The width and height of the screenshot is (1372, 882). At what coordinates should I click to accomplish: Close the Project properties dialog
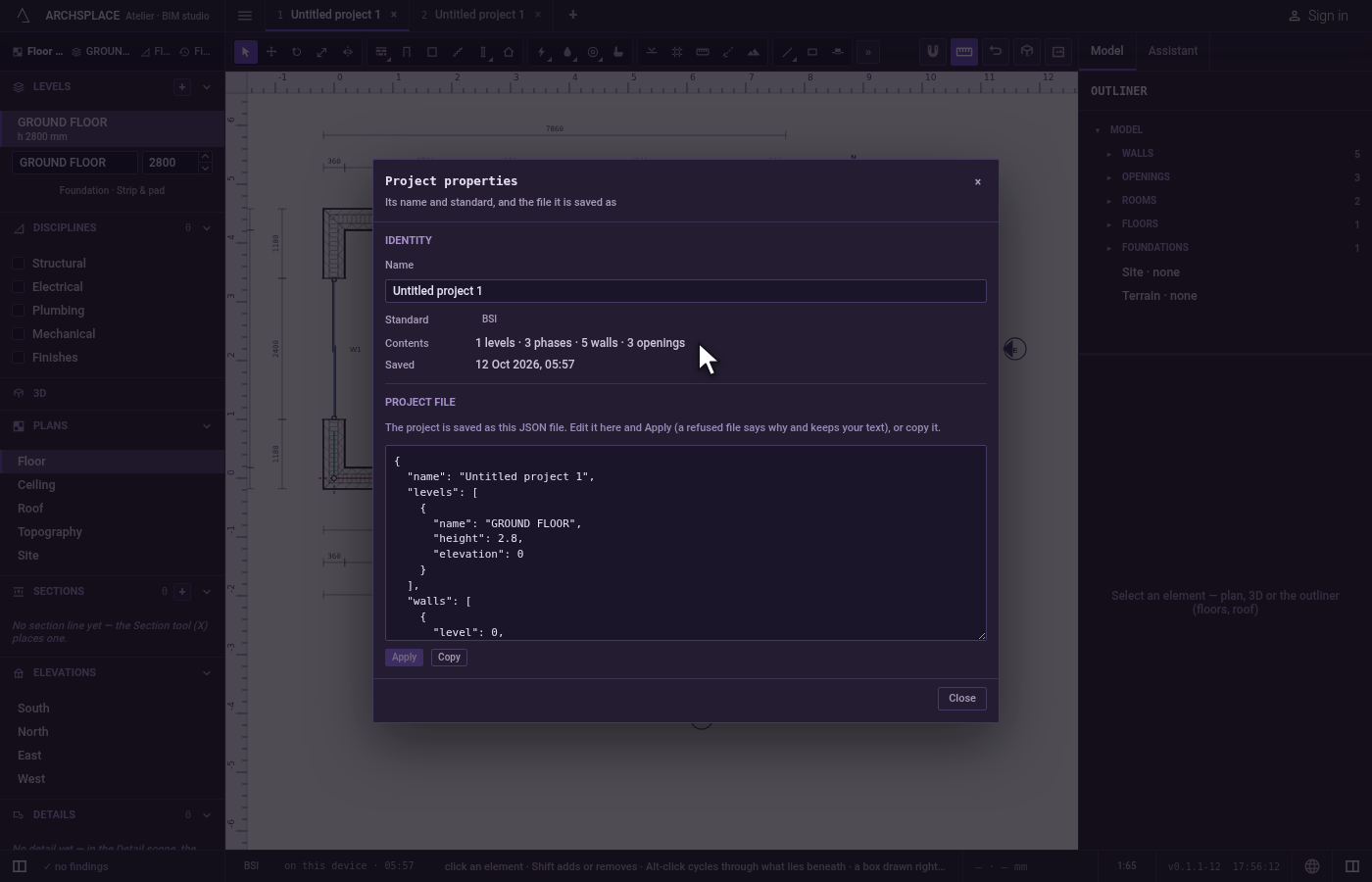tap(961, 699)
